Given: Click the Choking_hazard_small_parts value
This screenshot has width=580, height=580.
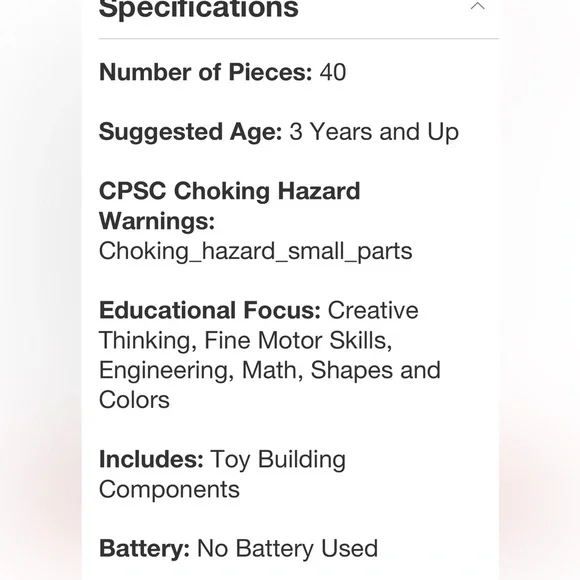Looking at the screenshot, I should [255, 252].
